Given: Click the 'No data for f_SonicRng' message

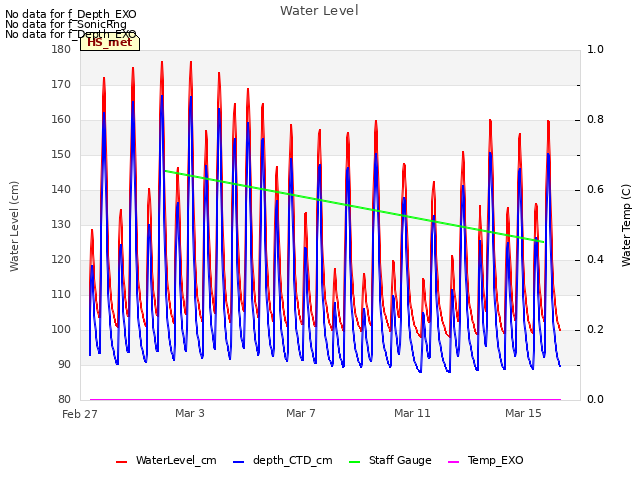Looking at the screenshot, I should click(x=66, y=24).
